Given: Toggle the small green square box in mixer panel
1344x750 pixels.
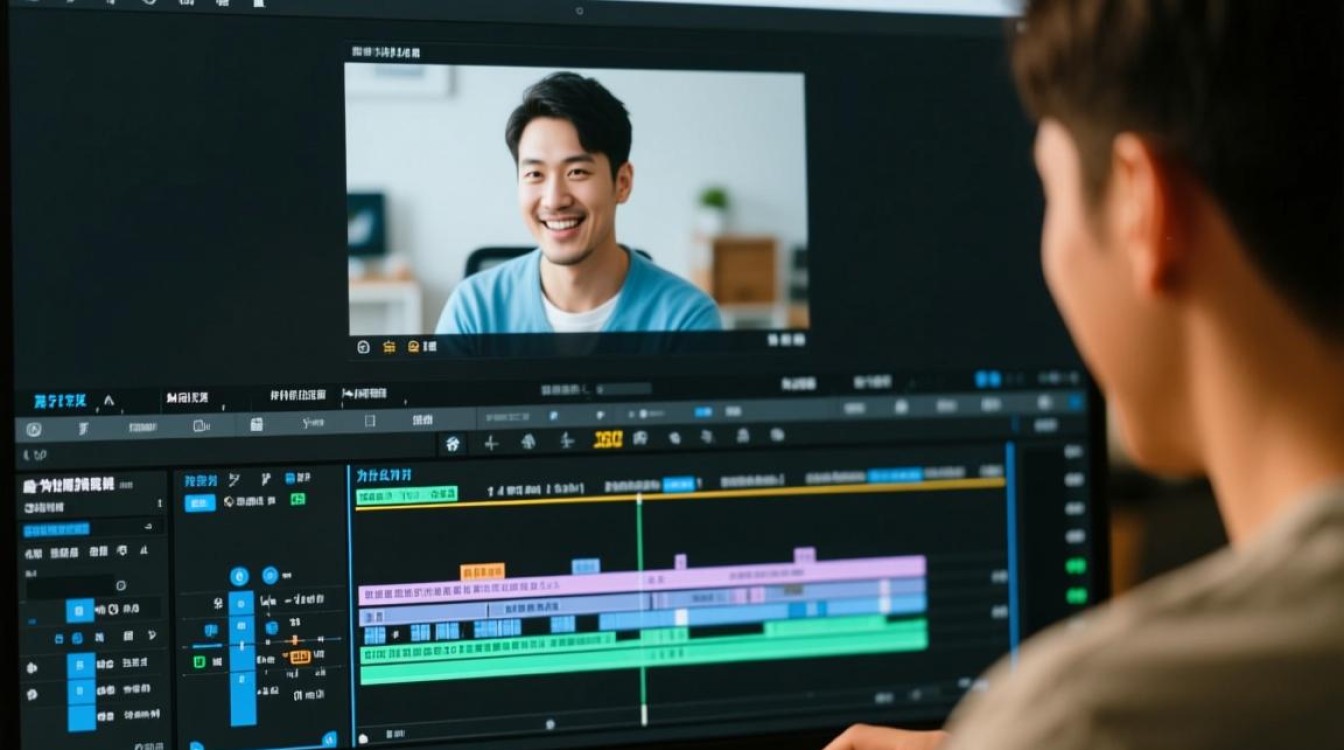Looking at the screenshot, I should [199, 661].
